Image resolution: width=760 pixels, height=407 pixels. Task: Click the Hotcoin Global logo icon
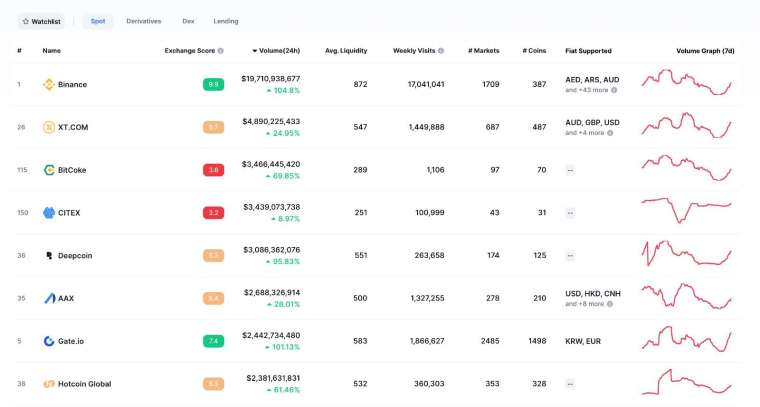tap(48, 384)
